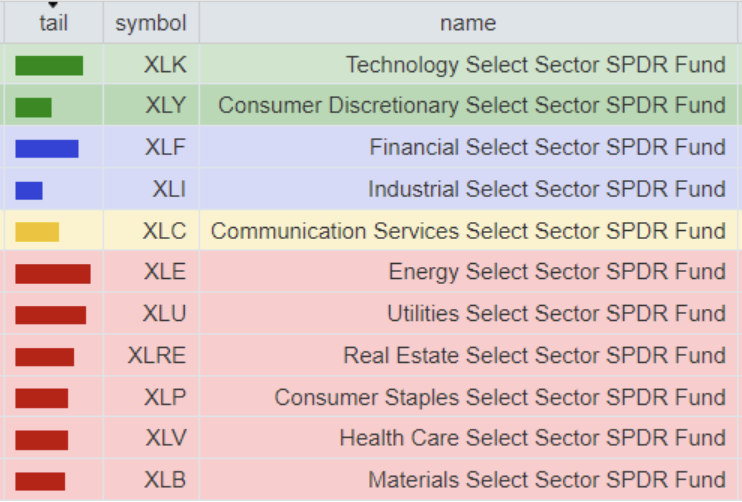Image resolution: width=742 pixels, height=502 pixels.
Task: Open Financial Select Sector SPDR Fund row
Action: point(547,149)
